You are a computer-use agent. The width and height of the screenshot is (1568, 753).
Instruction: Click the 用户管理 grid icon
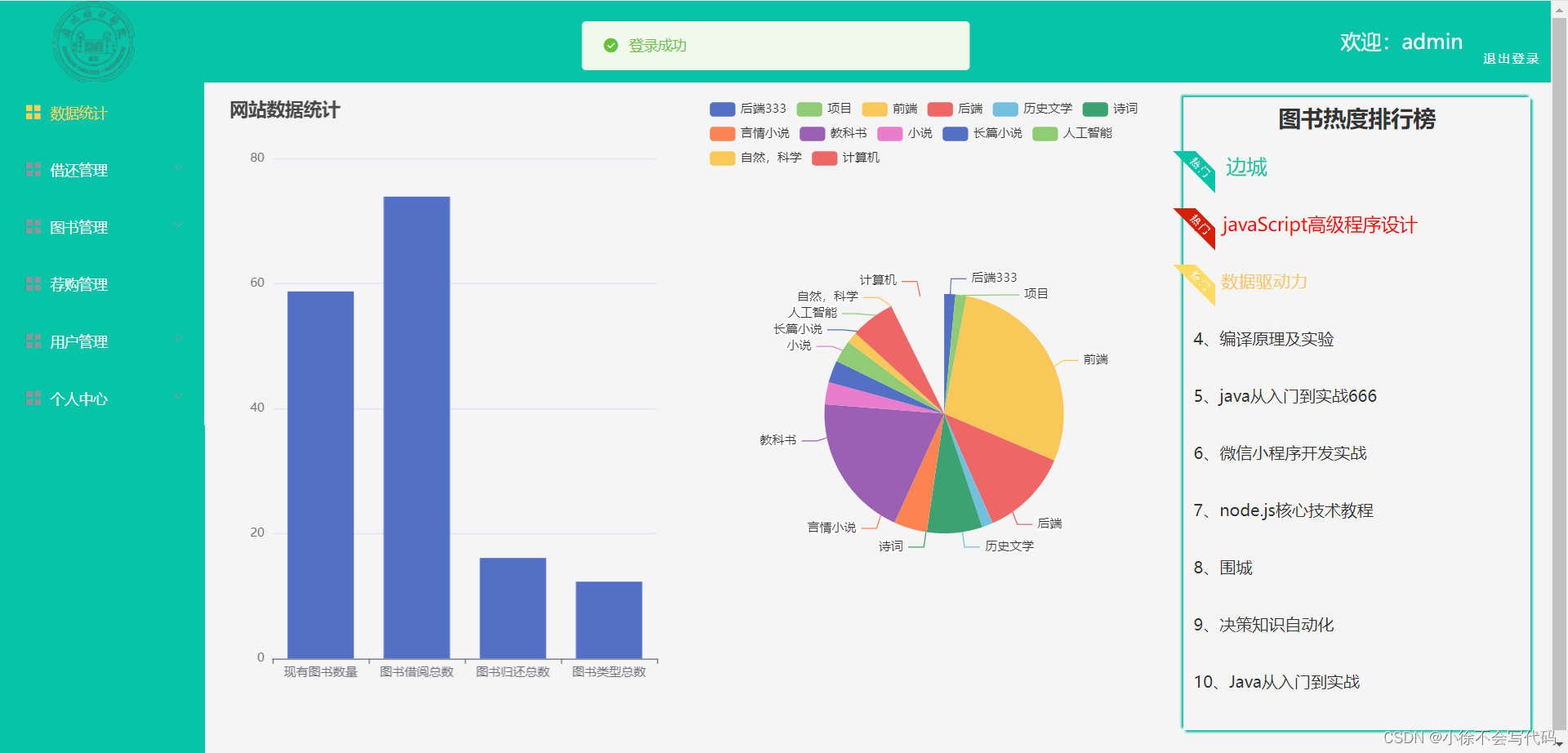pos(33,341)
